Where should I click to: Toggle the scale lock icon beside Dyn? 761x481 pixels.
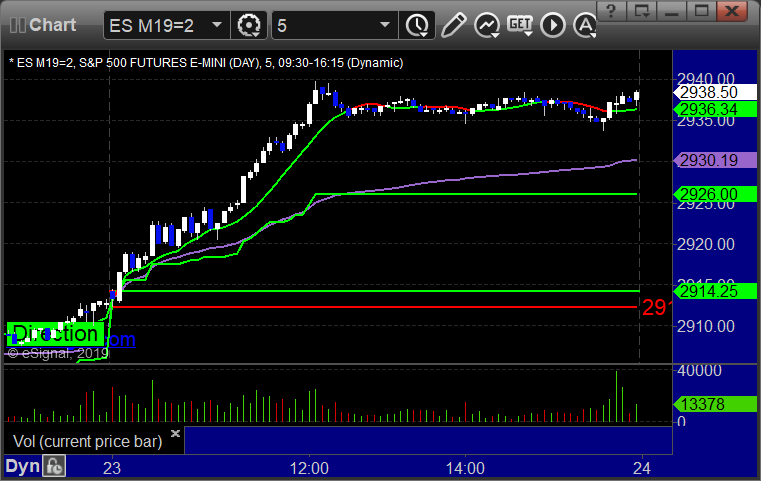54,466
